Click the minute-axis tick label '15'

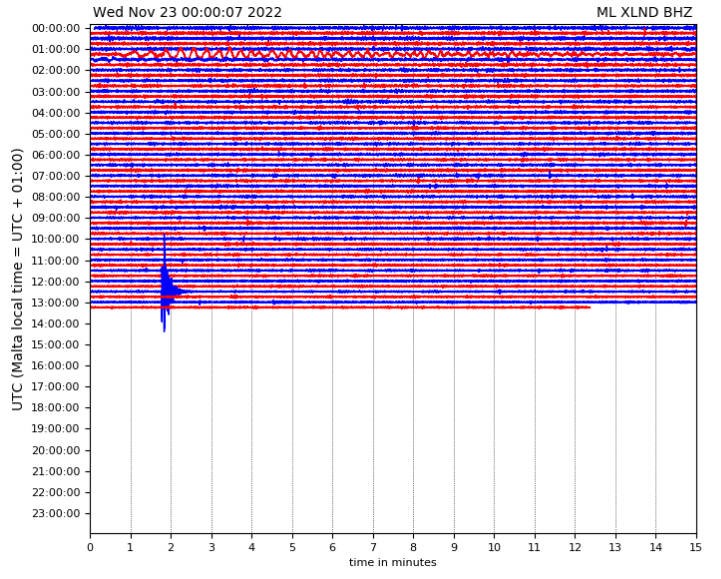pyautogui.click(x=696, y=547)
